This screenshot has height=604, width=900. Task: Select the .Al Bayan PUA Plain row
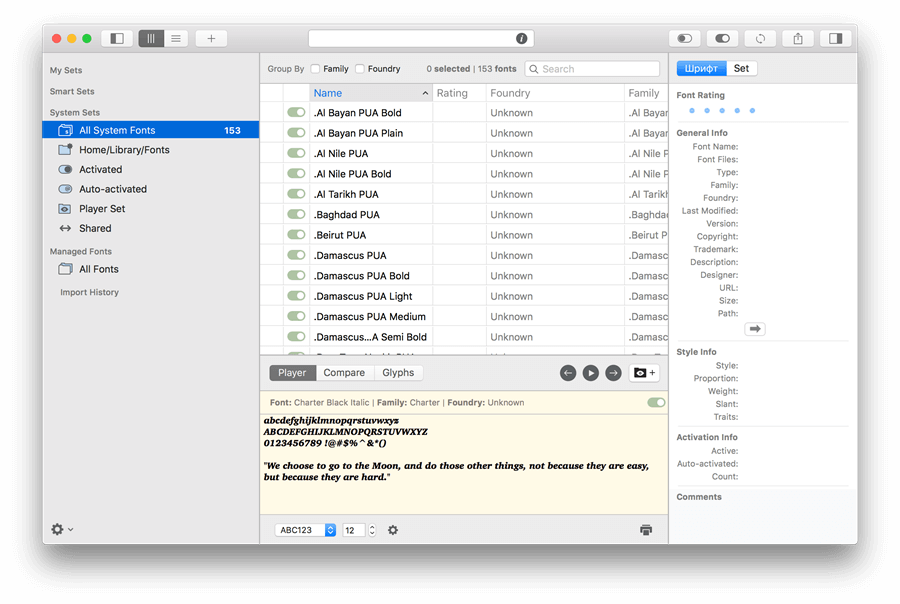pyautogui.click(x=464, y=133)
